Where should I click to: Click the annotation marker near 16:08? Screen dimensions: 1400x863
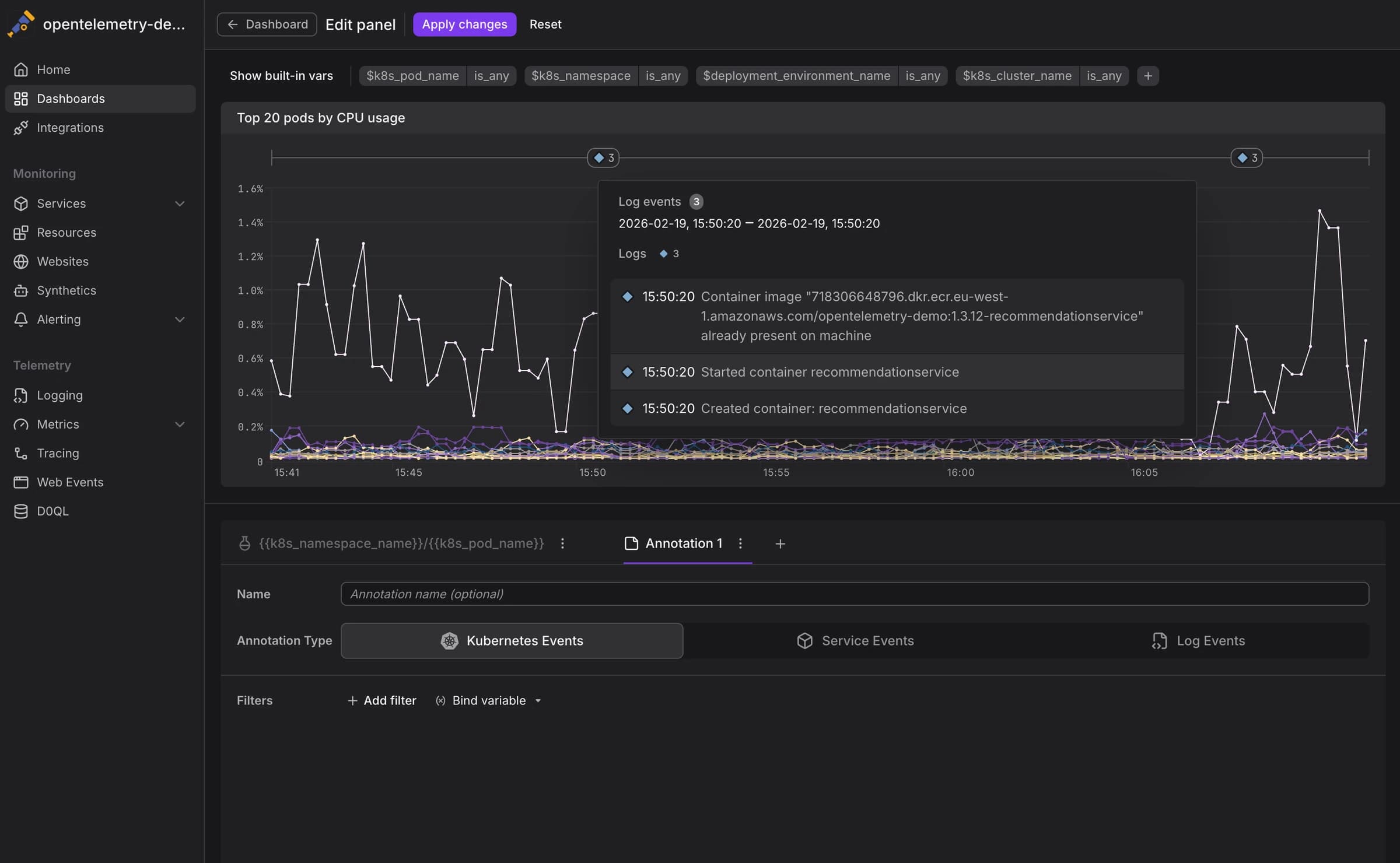(x=1247, y=158)
